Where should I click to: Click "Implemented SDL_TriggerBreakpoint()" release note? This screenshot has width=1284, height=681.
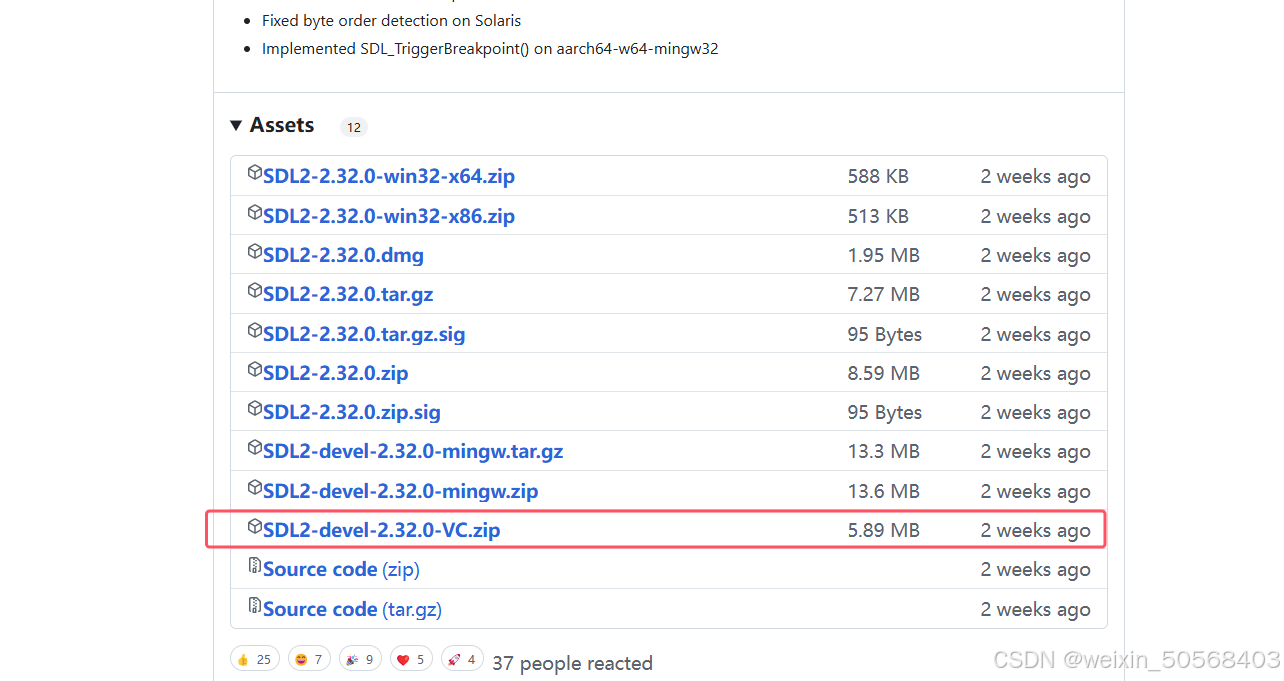(x=490, y=48)
